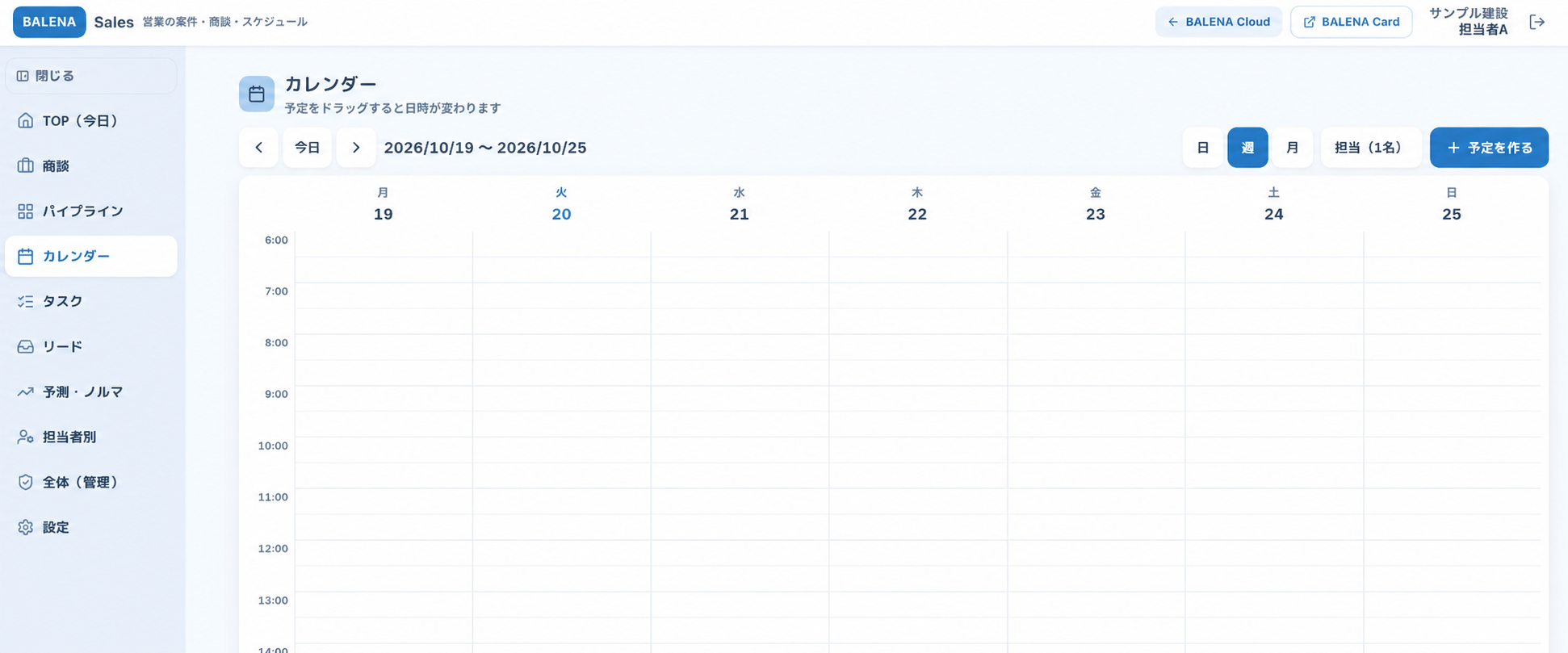Select the Friday 23 column header
The width and height of the screenshot is (1568, 653).
tap(1096, 204)
